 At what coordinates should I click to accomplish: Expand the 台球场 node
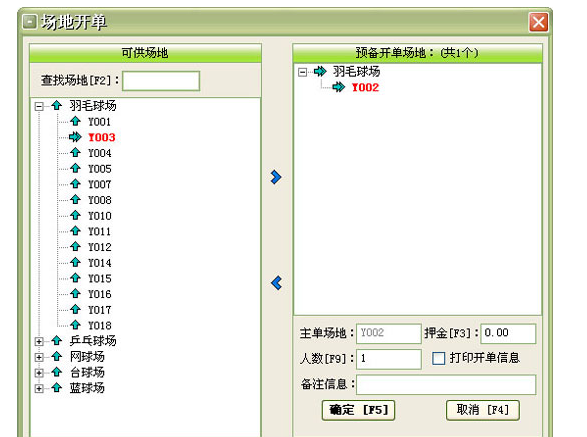39,373
